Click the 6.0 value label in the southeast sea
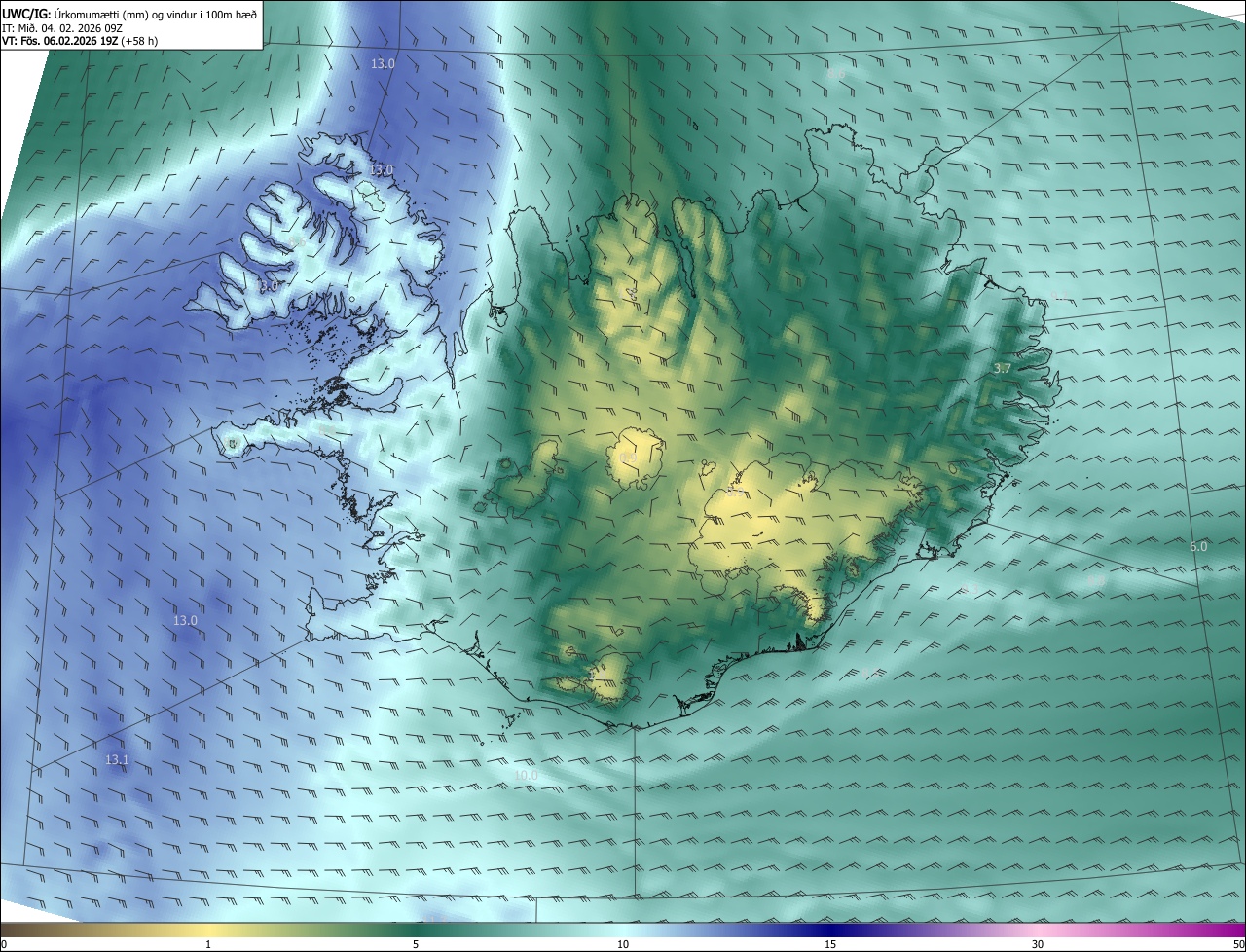 click(x=1198, y=547)
